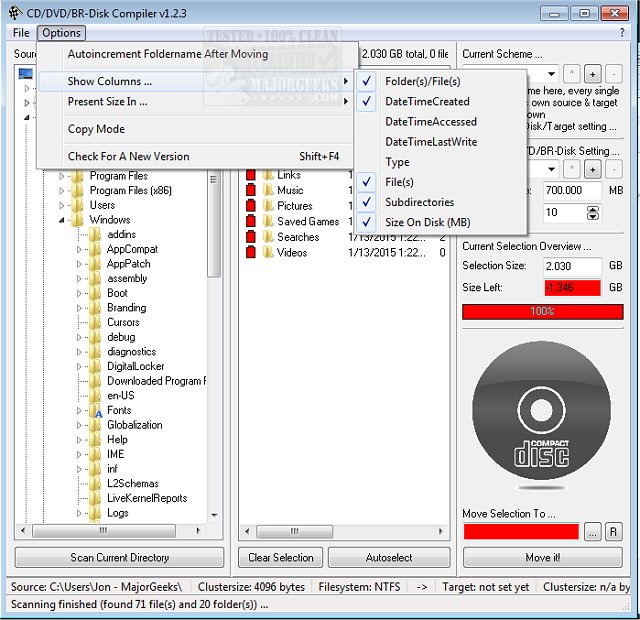Viewport: 640px width, 620px height.
Task: Expand the Globalization folder
Action: 79,425
